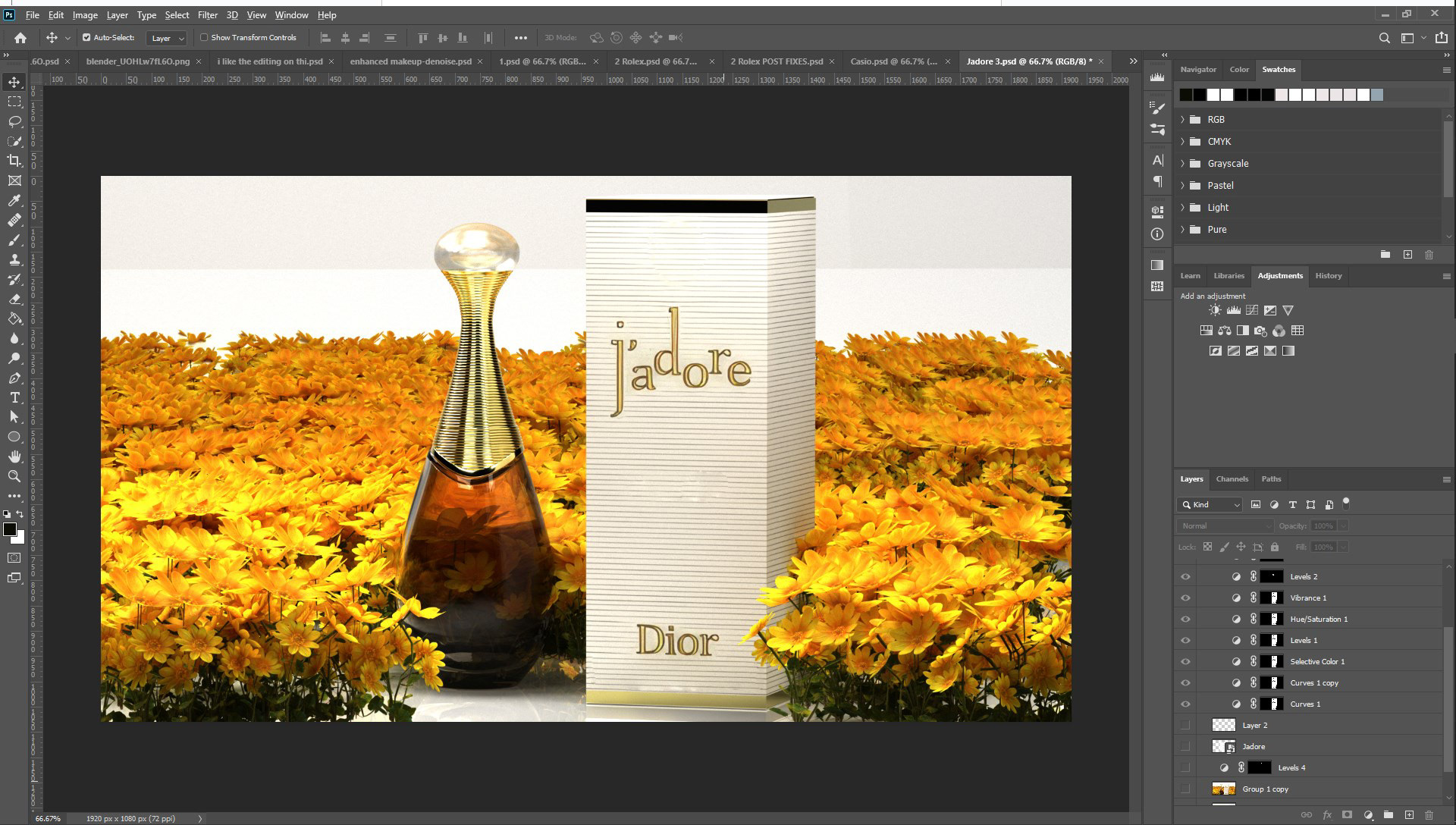The height and width of the screenshot is (825, 1456).
Task: Select the Hand tool
Action: [x=14, y=456]
